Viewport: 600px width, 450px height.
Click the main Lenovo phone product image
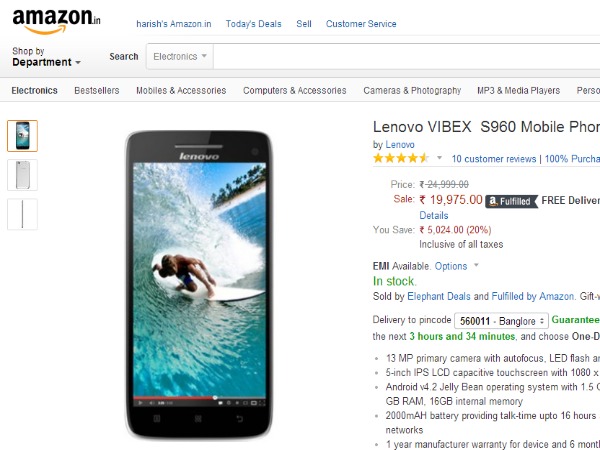pos(199,285)
